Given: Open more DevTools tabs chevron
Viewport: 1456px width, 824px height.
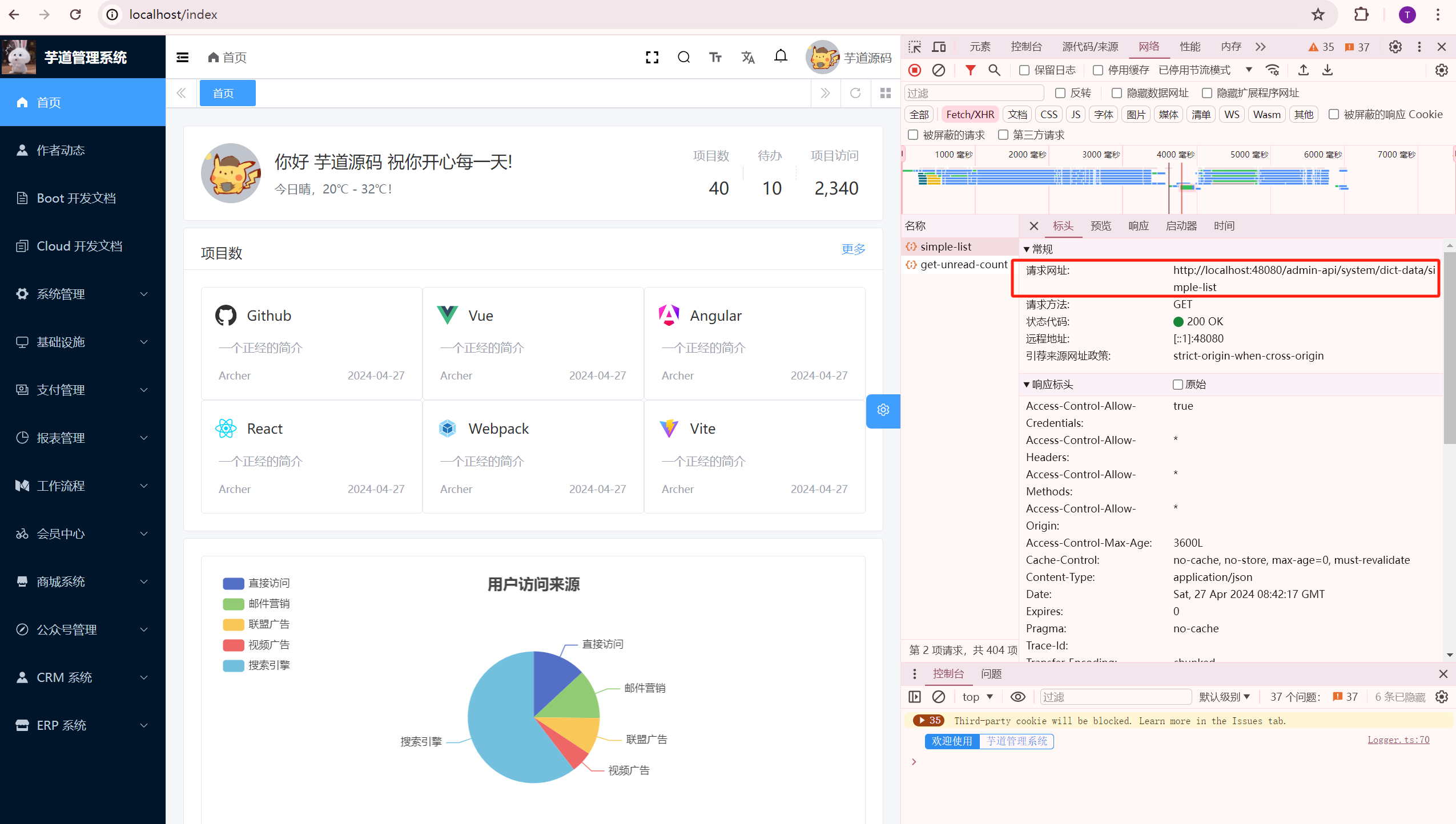Looking at the screenshot, I should pos(1261,47).
